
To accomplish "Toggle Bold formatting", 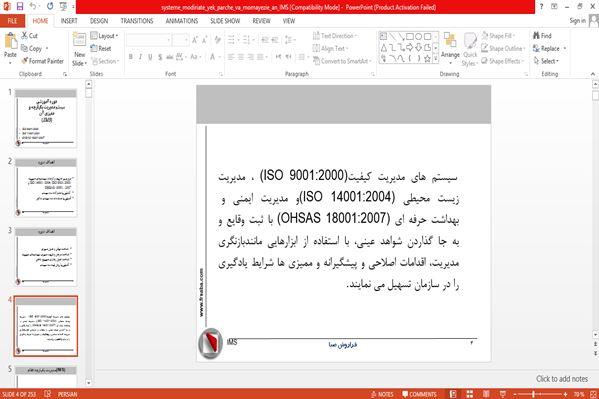I will [x=131, y=57].
